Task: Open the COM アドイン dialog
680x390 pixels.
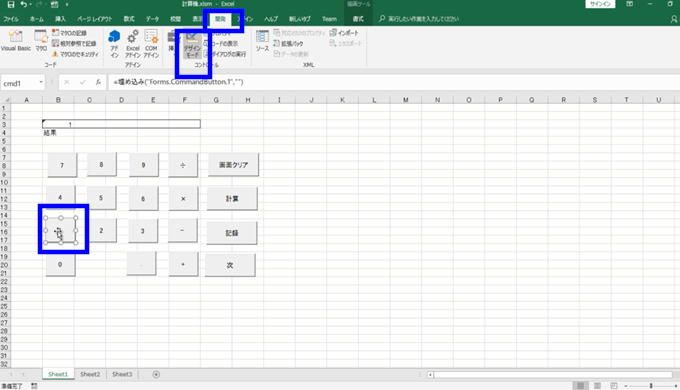Action: (151, 43)
